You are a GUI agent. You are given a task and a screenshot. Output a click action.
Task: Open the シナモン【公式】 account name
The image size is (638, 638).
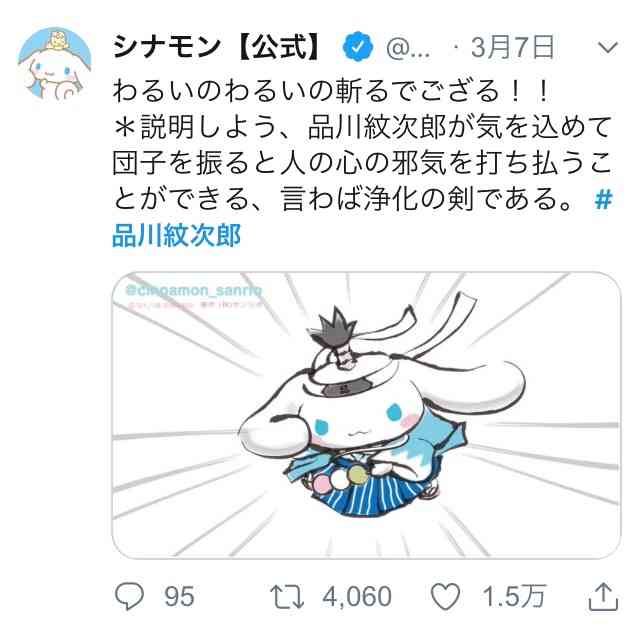click(216, 47)
